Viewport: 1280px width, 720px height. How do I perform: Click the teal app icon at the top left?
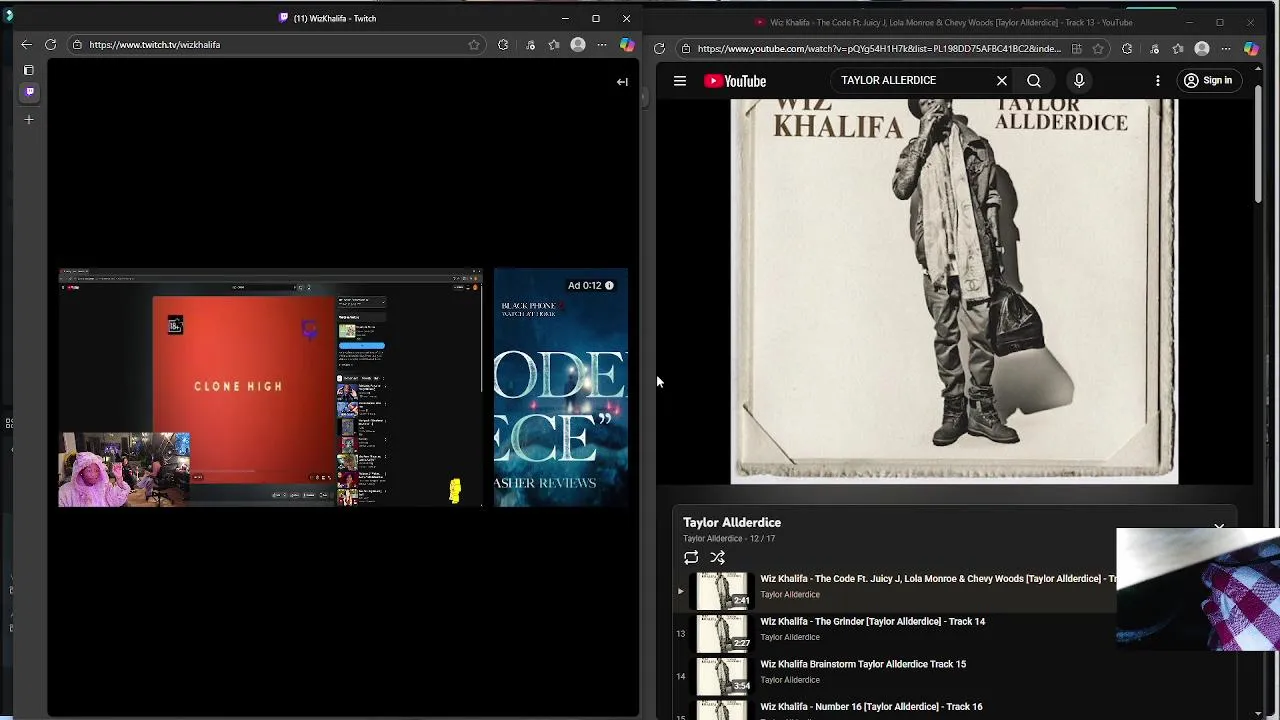tap(9, 14)
